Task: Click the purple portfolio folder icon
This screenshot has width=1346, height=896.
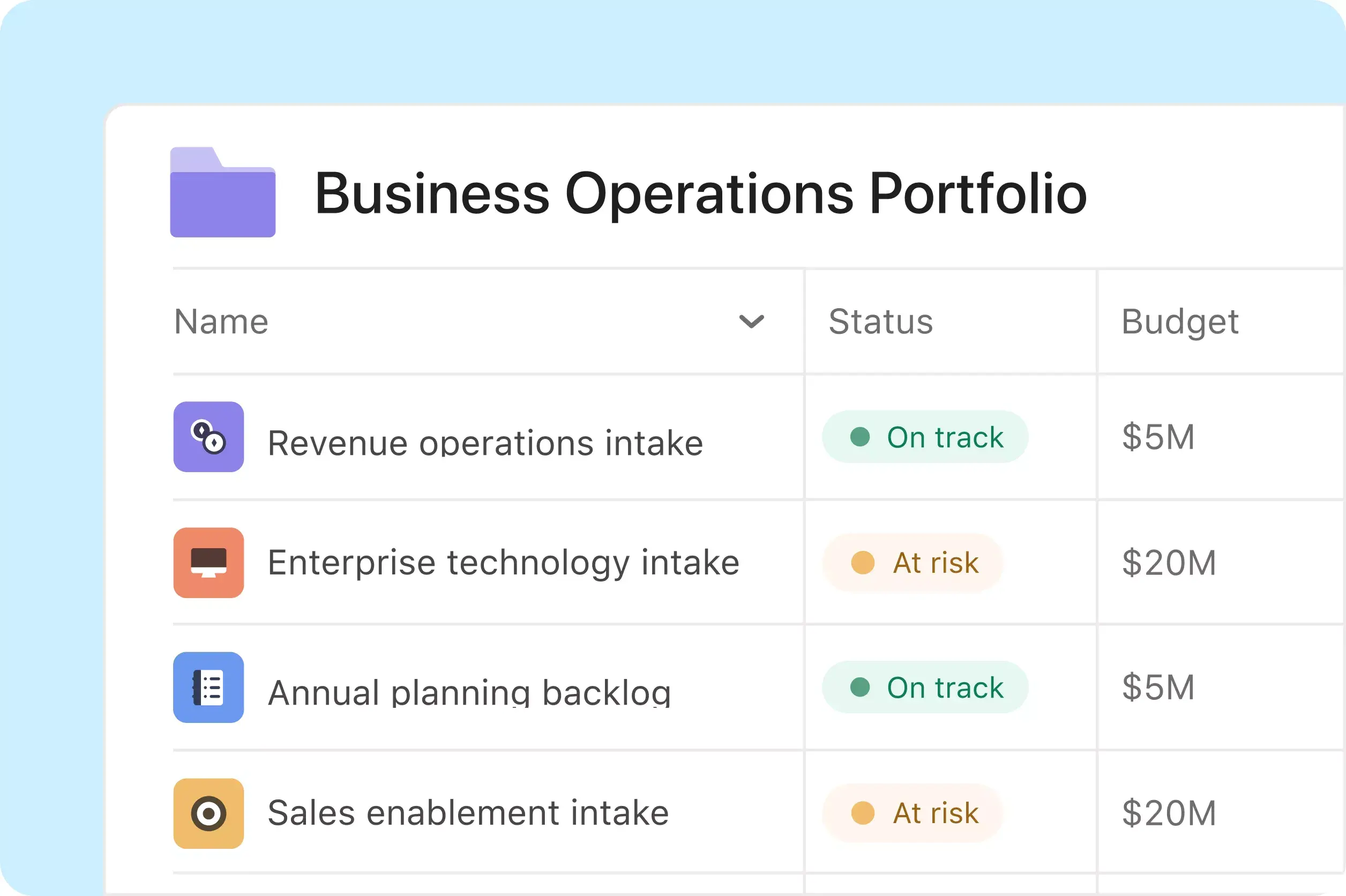Action: pyautogui.click(x=223, y=193)
